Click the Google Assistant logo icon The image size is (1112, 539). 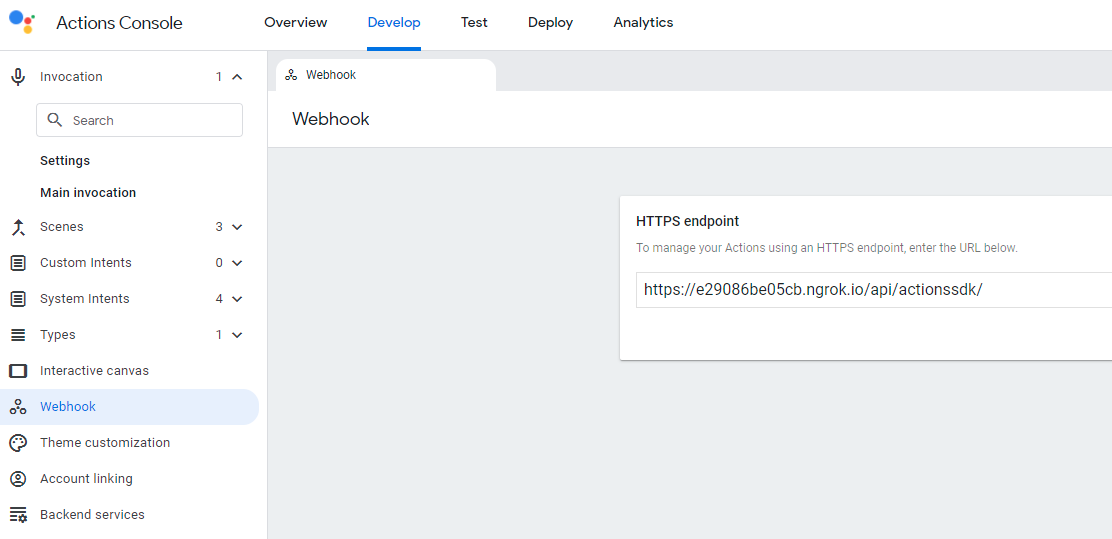click(22, 21)
